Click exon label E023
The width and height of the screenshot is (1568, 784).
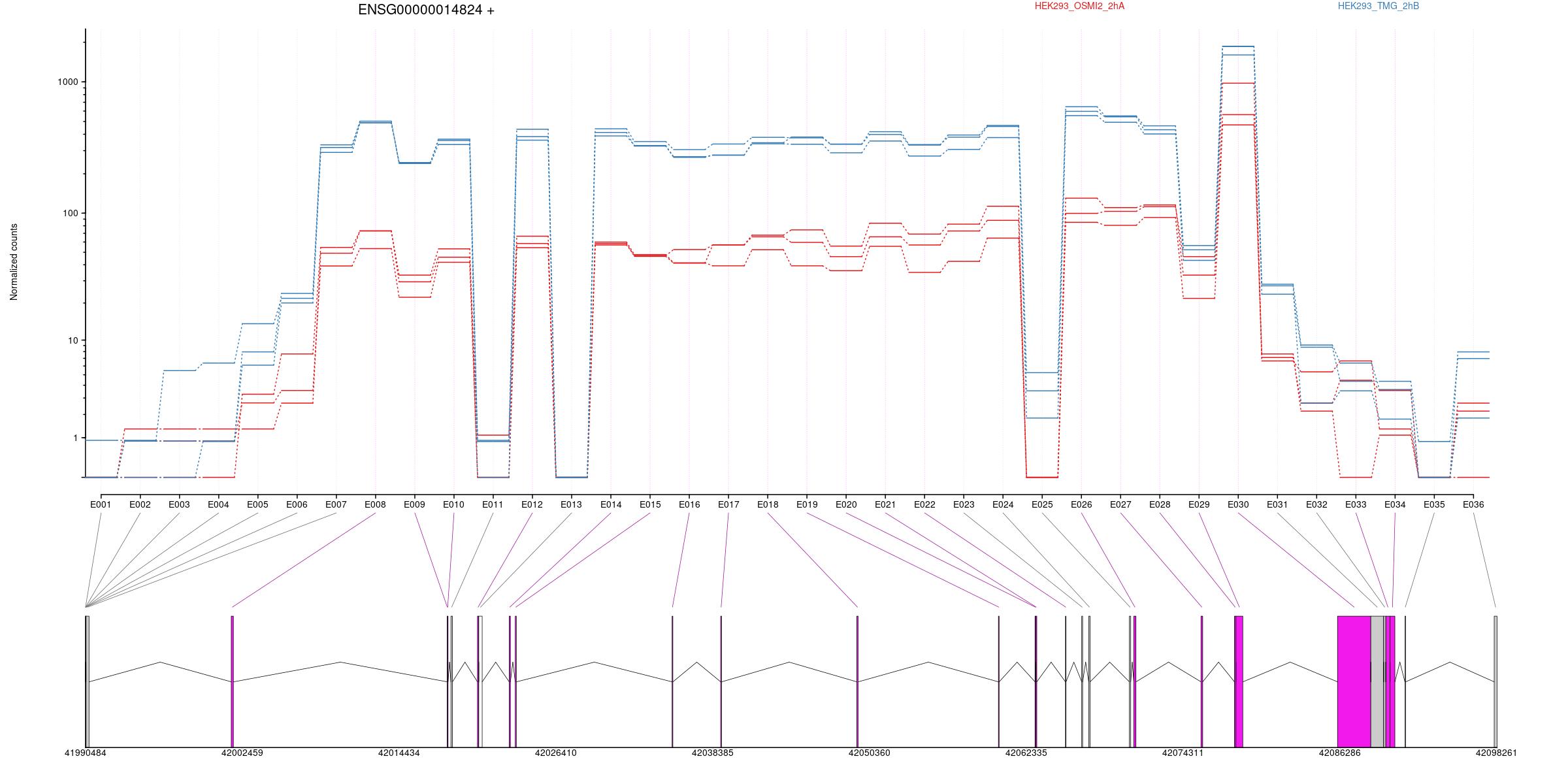pyautogui.click(x=964, y=504)
